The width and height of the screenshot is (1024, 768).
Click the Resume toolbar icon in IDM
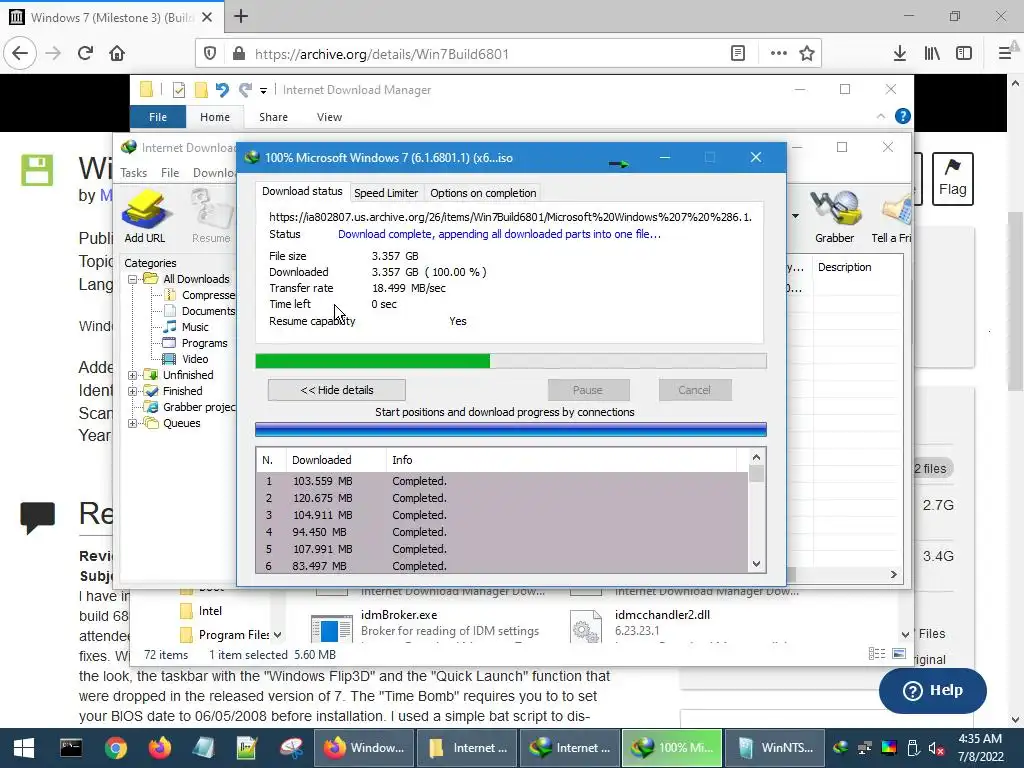pyautogui.click(x=211, y=216)
